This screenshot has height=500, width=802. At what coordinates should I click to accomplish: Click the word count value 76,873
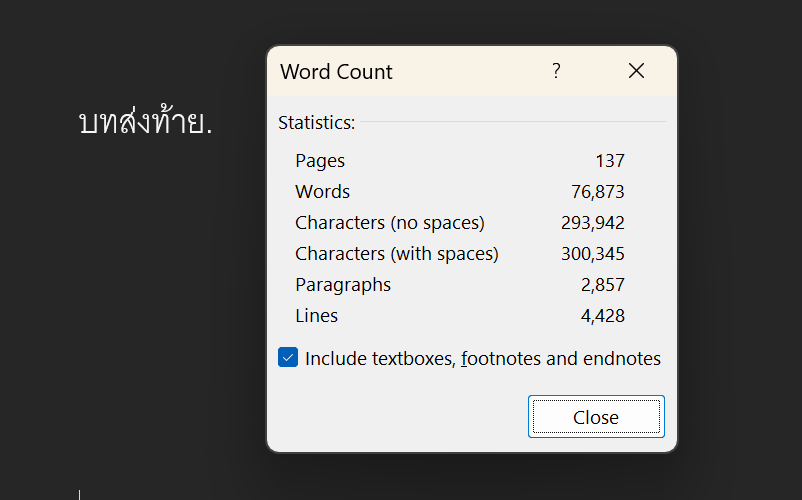point(598,192)
